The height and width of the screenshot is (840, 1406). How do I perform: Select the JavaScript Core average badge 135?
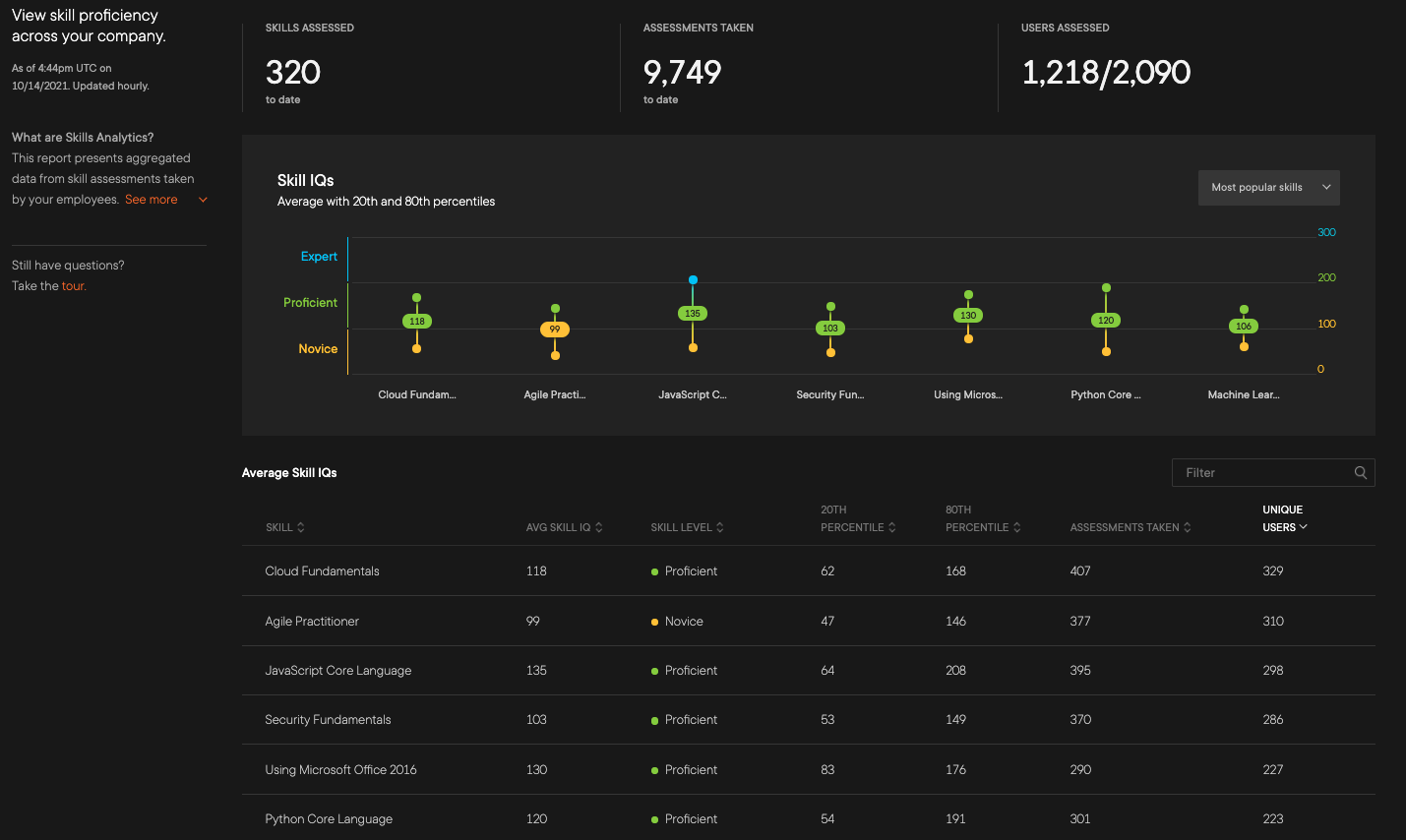(x=693, y=314)
